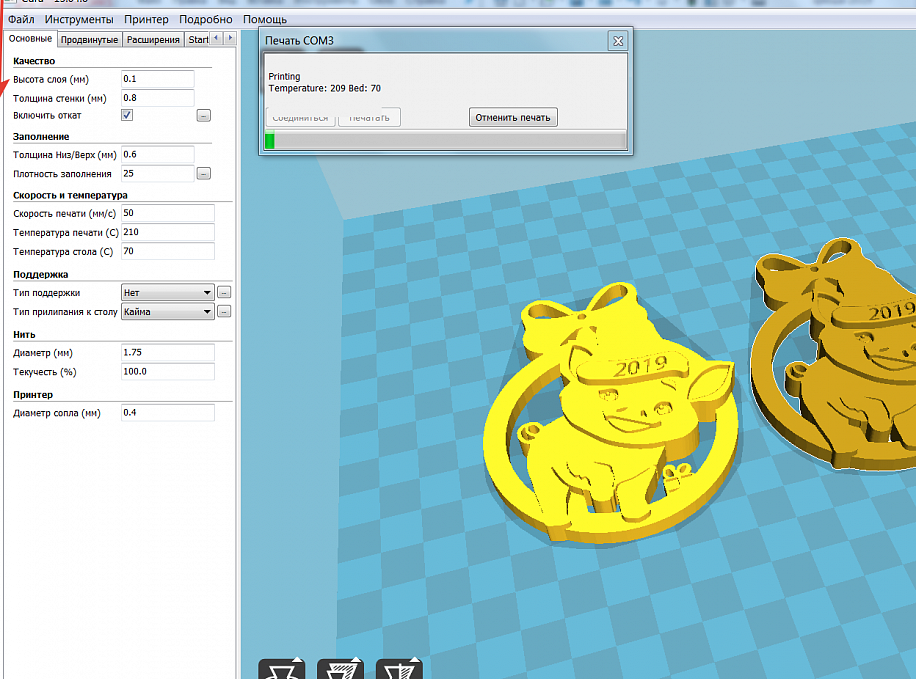Click the Качество section heading

tap(34, 61)
